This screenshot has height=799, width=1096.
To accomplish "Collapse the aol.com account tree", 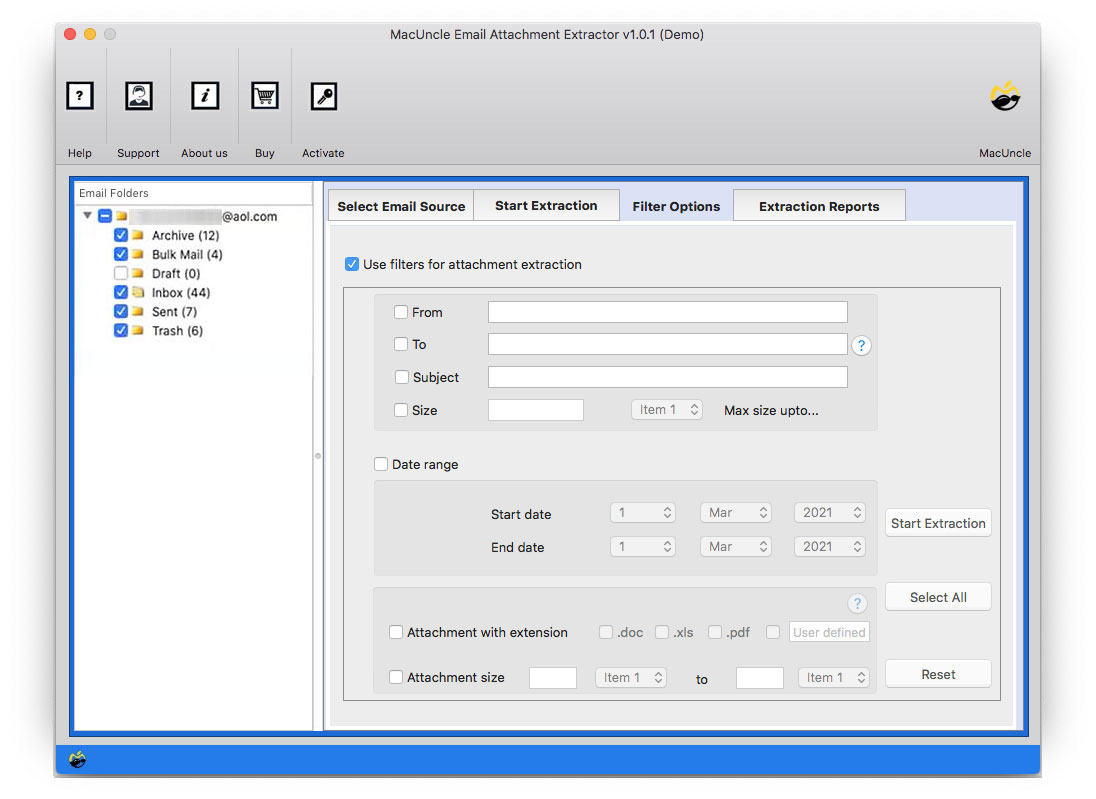I will [x=87, y=215].
